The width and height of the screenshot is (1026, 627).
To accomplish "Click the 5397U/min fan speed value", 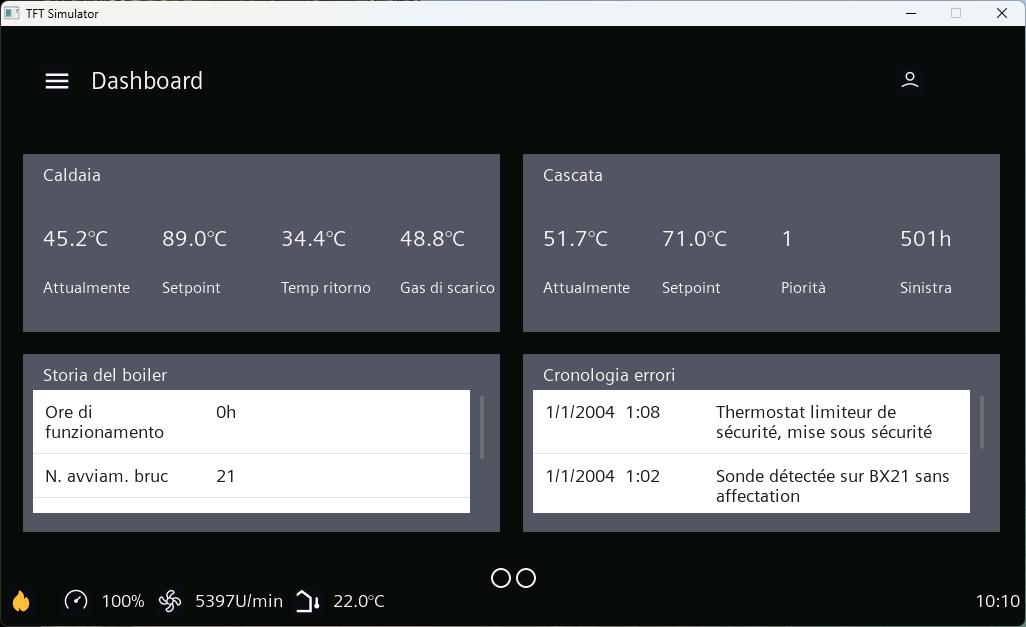I will [x=239, y=601].
